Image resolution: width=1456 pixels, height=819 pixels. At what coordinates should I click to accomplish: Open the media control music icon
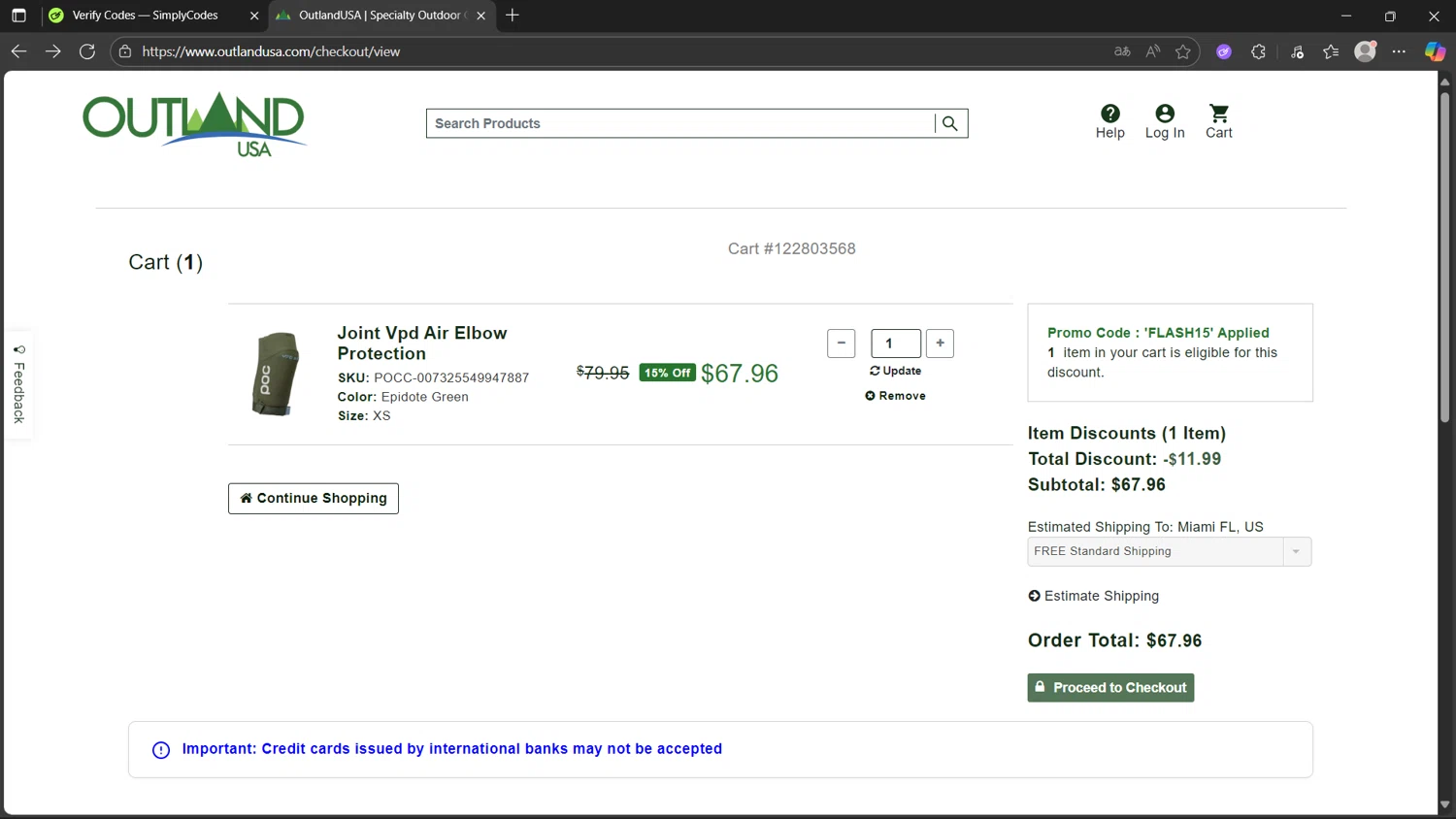click(x=1297, y=51)
